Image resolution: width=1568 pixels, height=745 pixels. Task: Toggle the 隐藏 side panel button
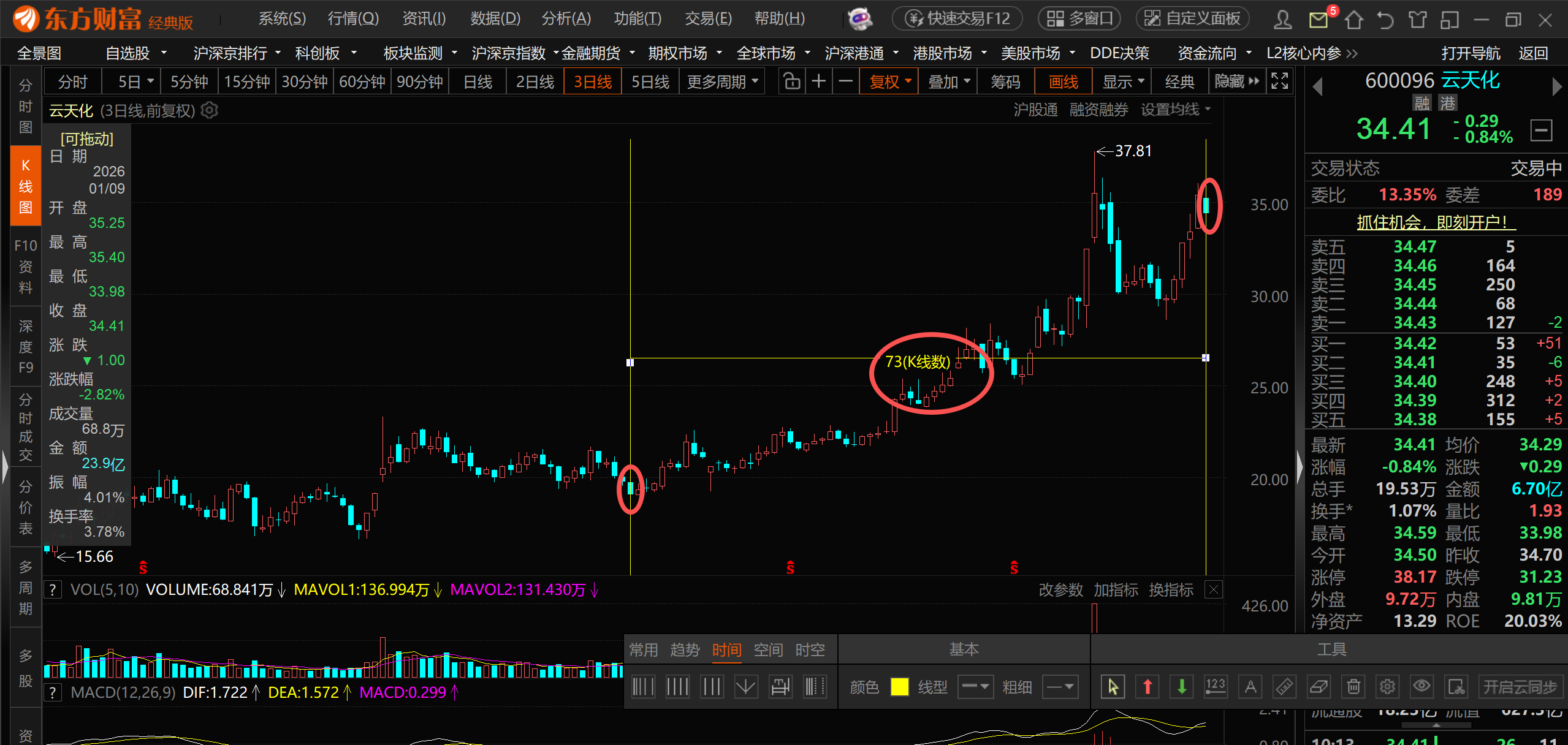click(1236, 81)
